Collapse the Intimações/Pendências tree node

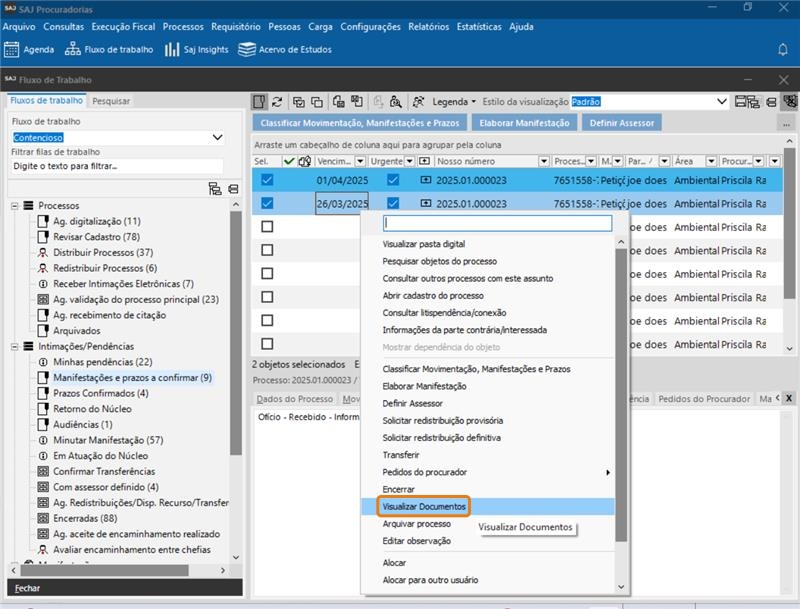point(15,346)
